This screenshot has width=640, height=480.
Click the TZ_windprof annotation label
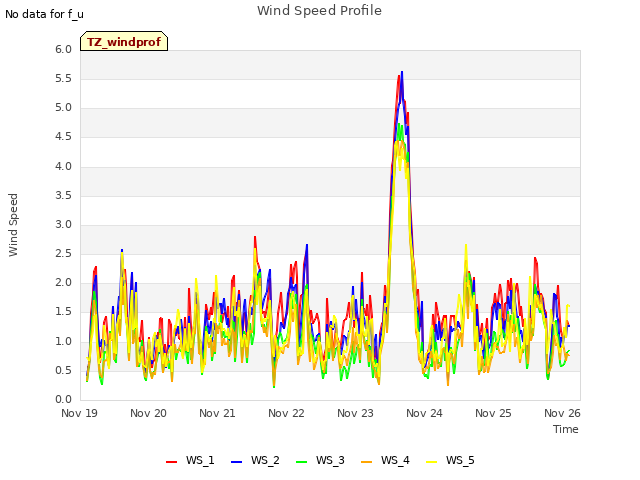click(124, 41)
